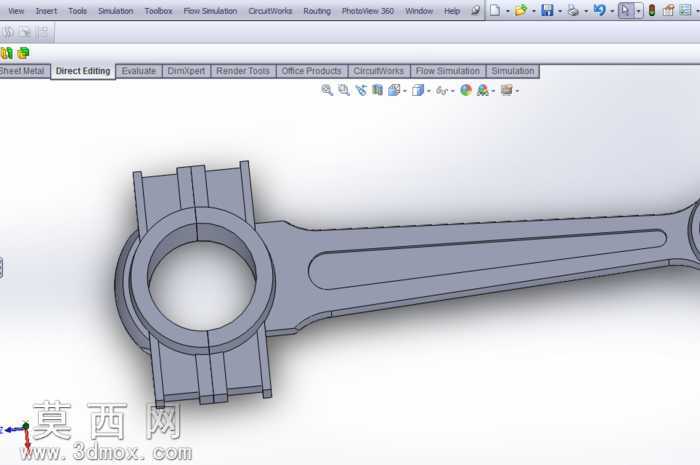Open the CircuitWorks menu

(270, 11)
